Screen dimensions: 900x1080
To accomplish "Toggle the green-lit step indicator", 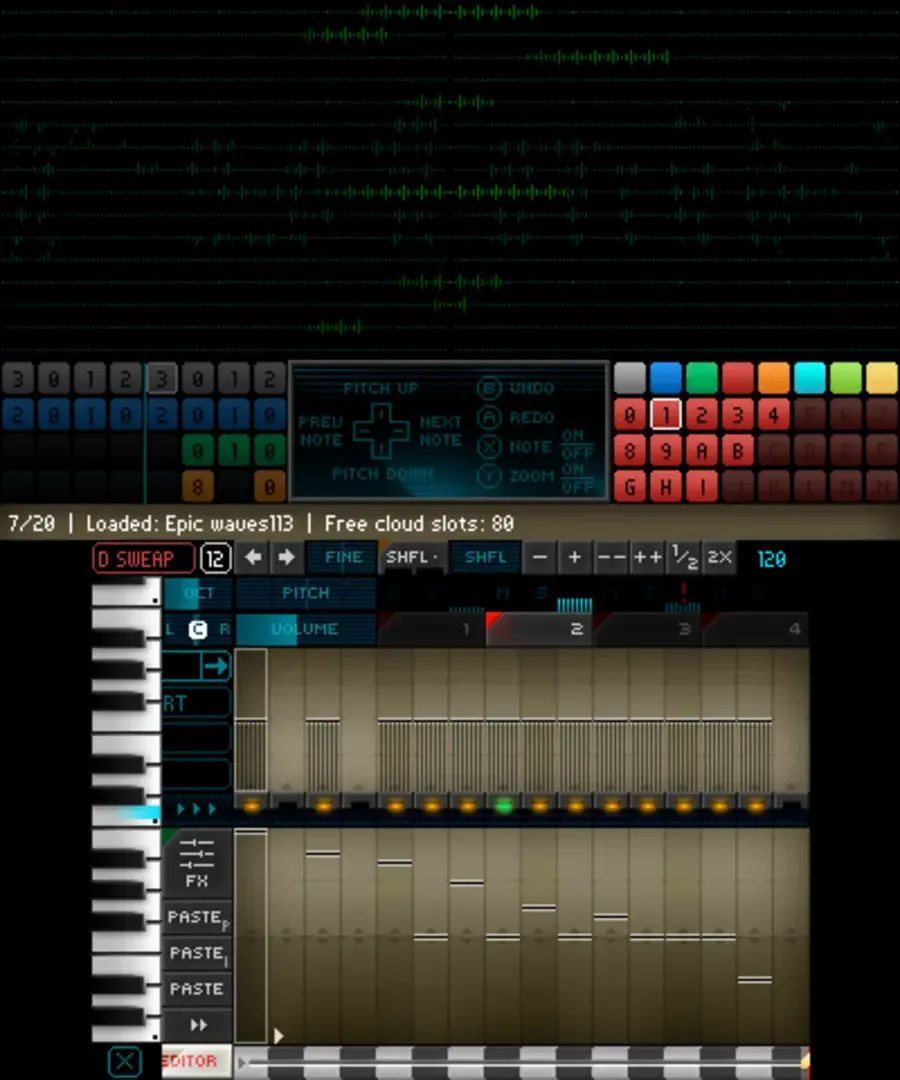I will (504, 806).
